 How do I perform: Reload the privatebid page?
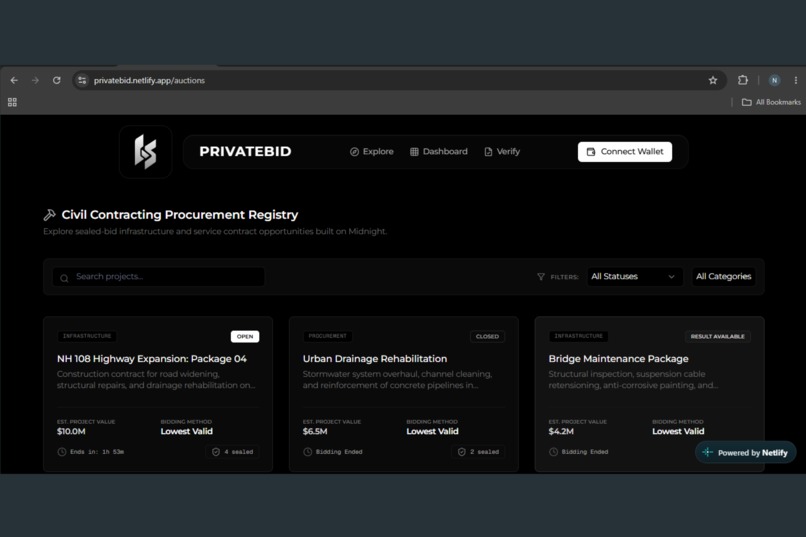(x=57, y=80)
